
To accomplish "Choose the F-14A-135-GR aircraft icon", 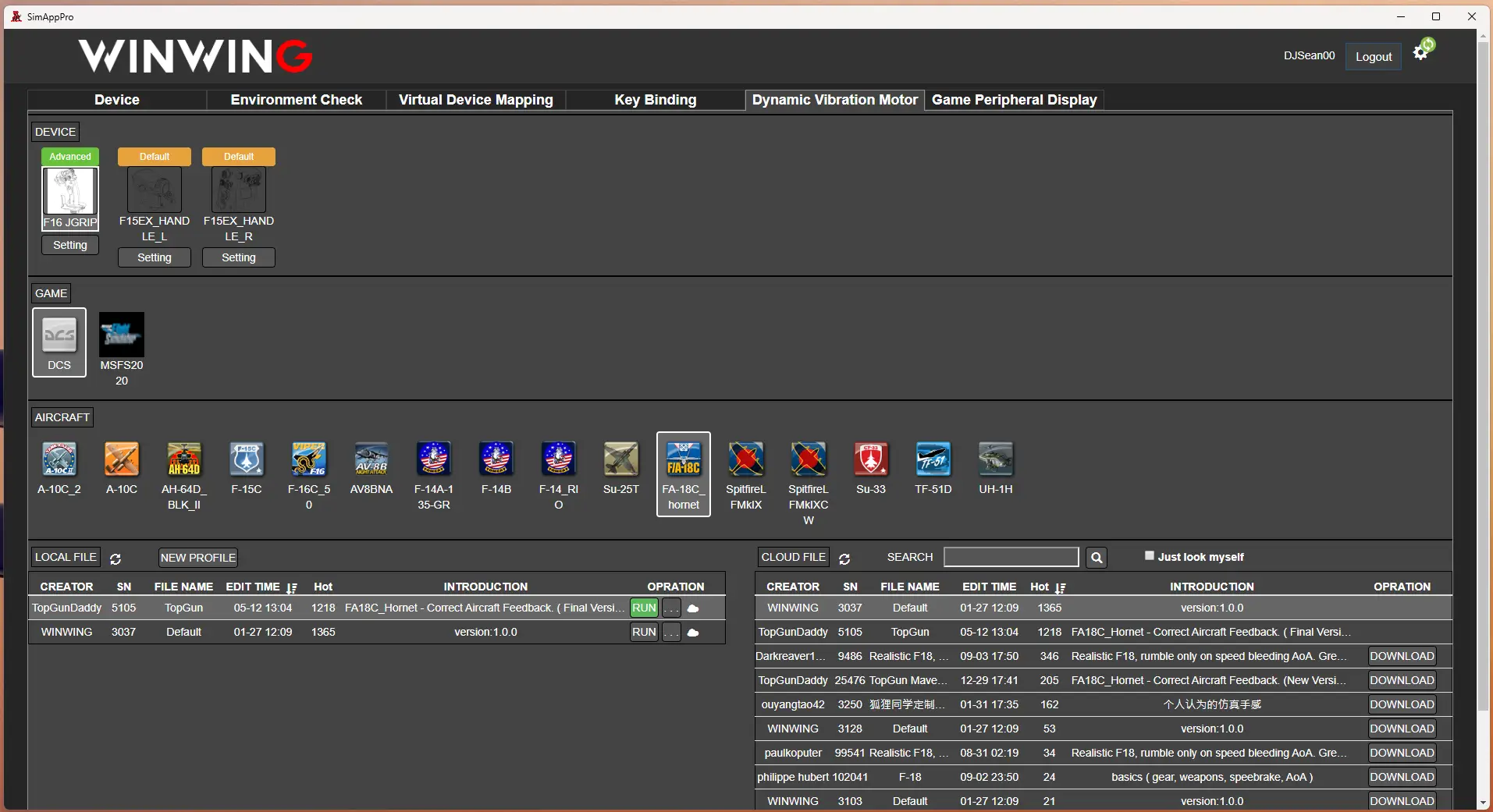I will pos(434,459).
